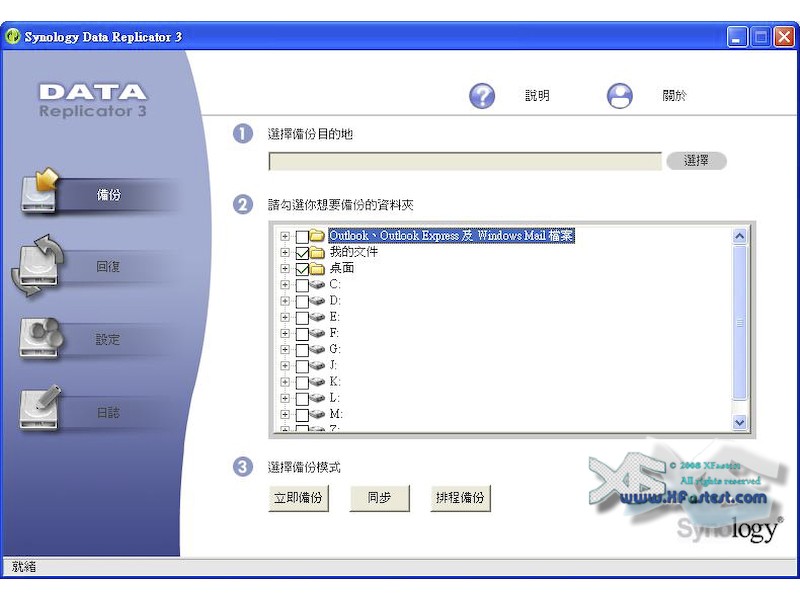The width and height of the screenshot is (800, 600).
Task: Expand the D: drive node
Action: [285, 301]
